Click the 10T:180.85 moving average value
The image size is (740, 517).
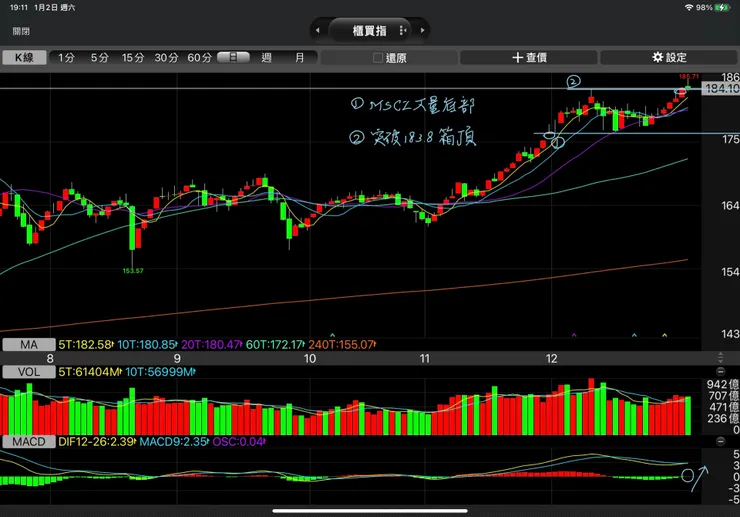coord(147,345)
